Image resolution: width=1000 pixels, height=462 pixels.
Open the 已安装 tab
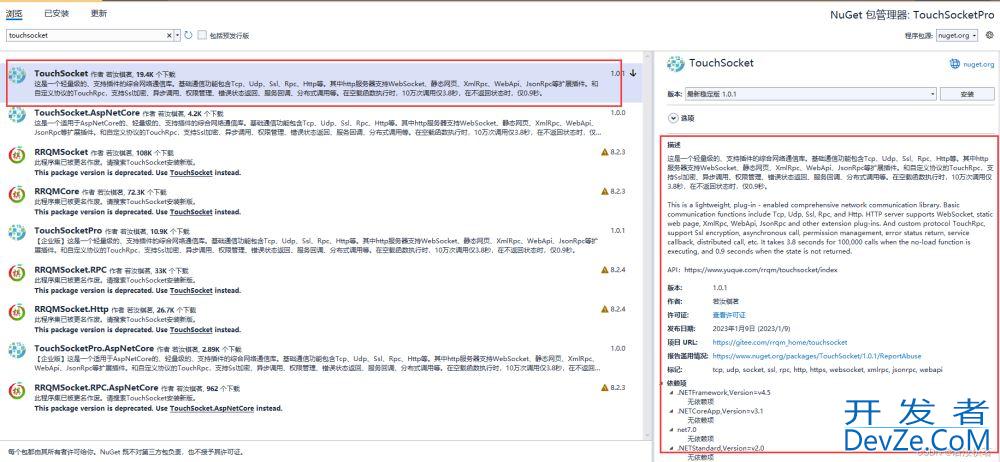56,13
